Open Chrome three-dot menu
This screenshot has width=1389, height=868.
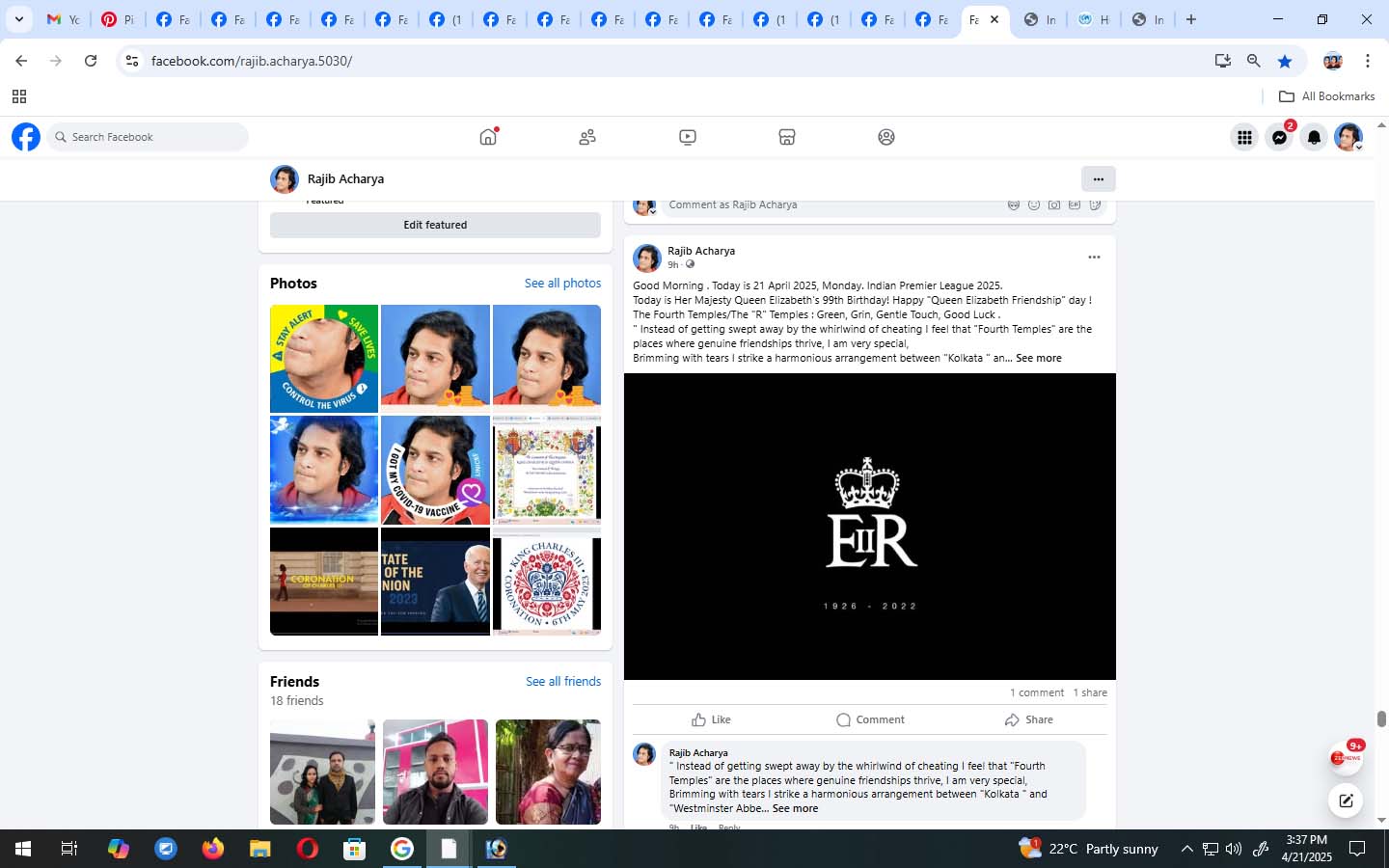1368,61
